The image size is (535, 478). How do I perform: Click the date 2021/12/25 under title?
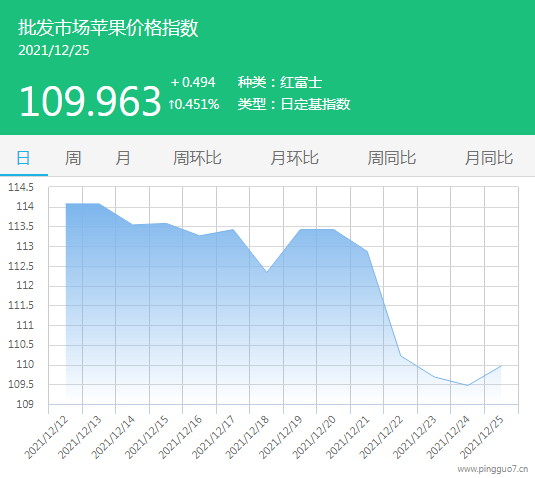point(54,50)
